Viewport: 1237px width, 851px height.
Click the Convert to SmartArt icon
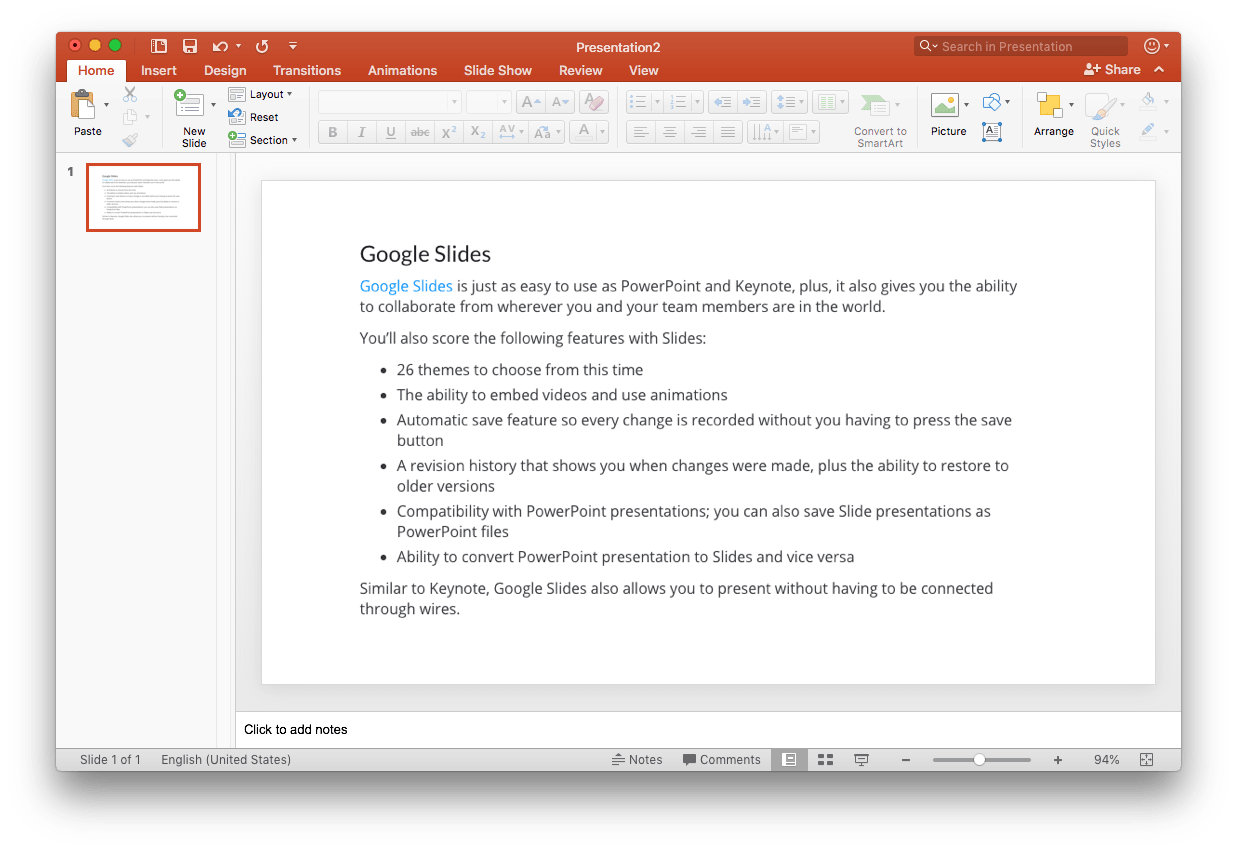click(875, 104)
